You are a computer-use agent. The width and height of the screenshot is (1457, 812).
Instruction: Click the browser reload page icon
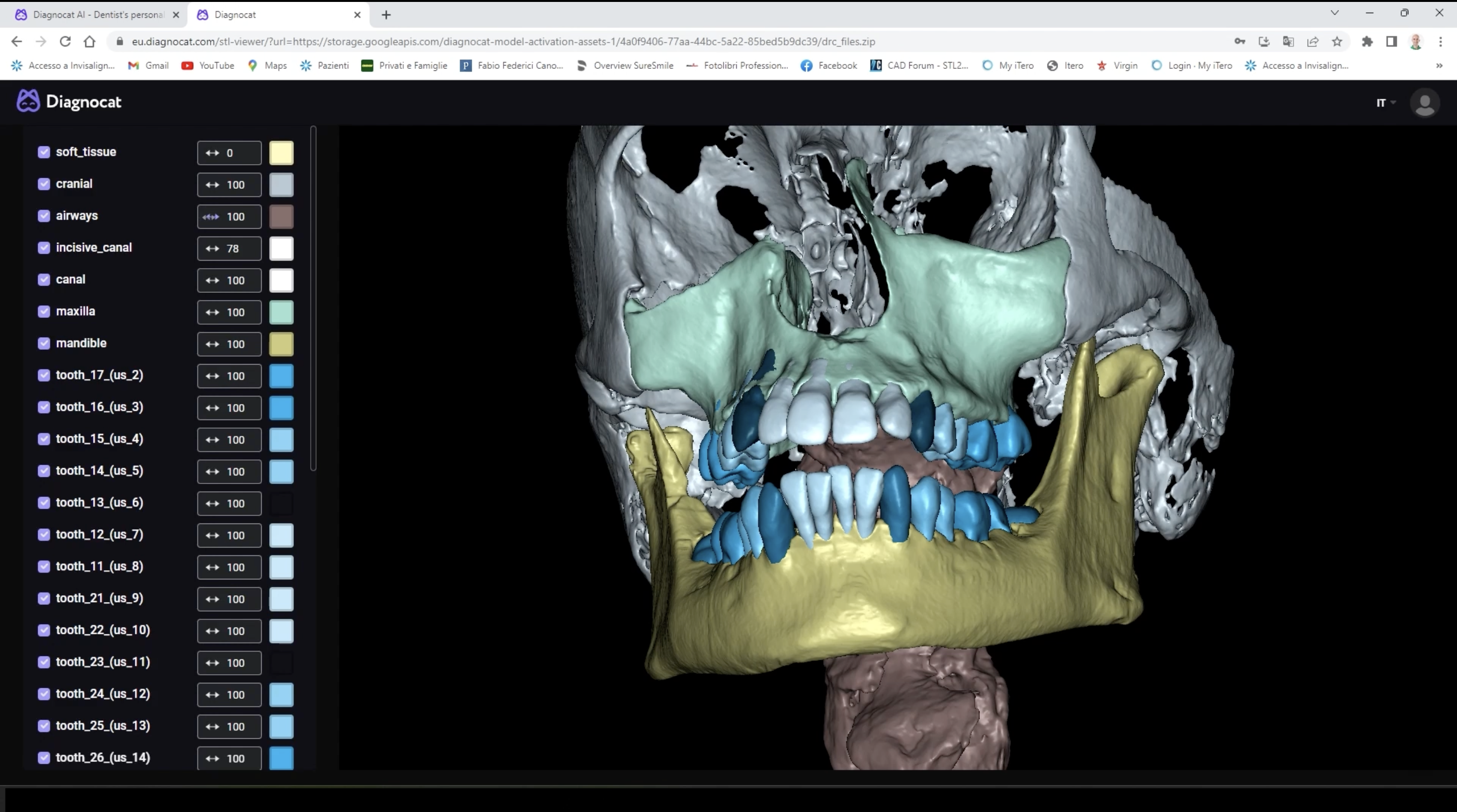click(x=65, y=41)
